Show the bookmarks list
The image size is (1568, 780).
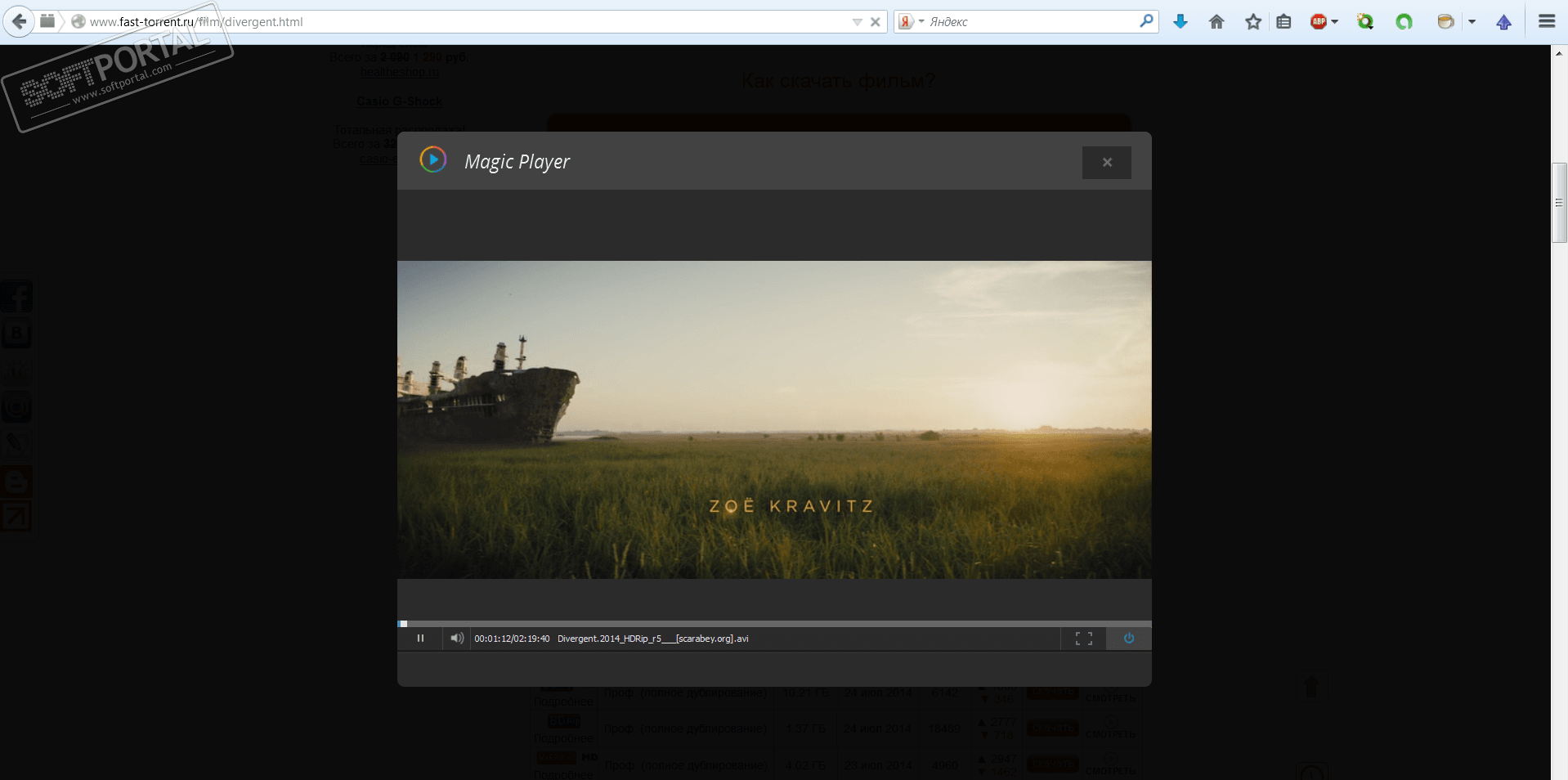pyautogui.click(x=1284, y=22)
